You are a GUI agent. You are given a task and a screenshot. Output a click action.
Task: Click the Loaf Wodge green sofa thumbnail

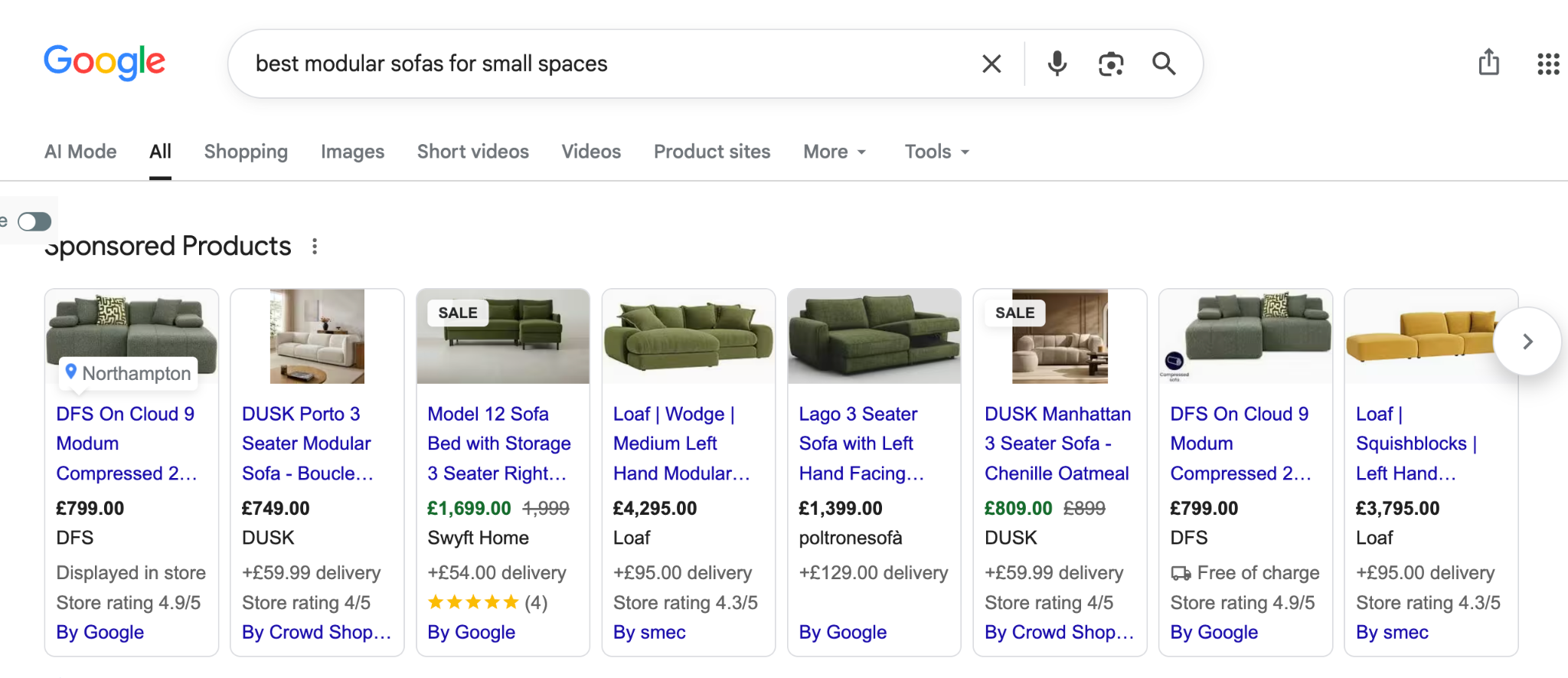tap(688, 336)
